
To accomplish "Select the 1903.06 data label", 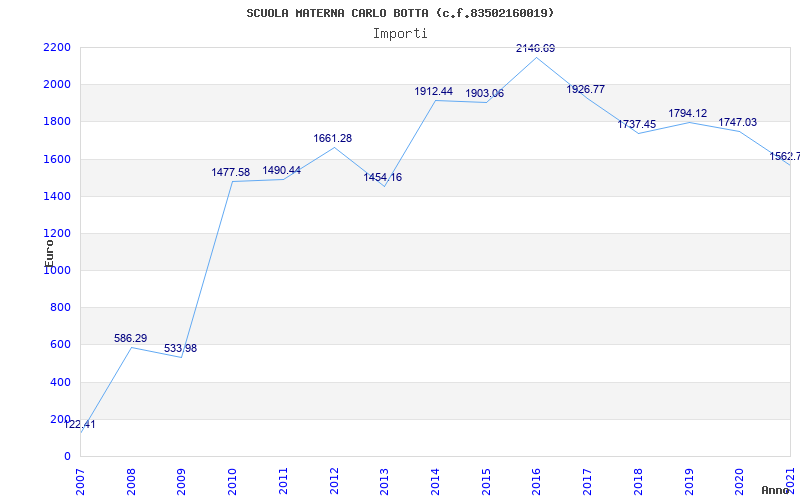I will 485,93.
